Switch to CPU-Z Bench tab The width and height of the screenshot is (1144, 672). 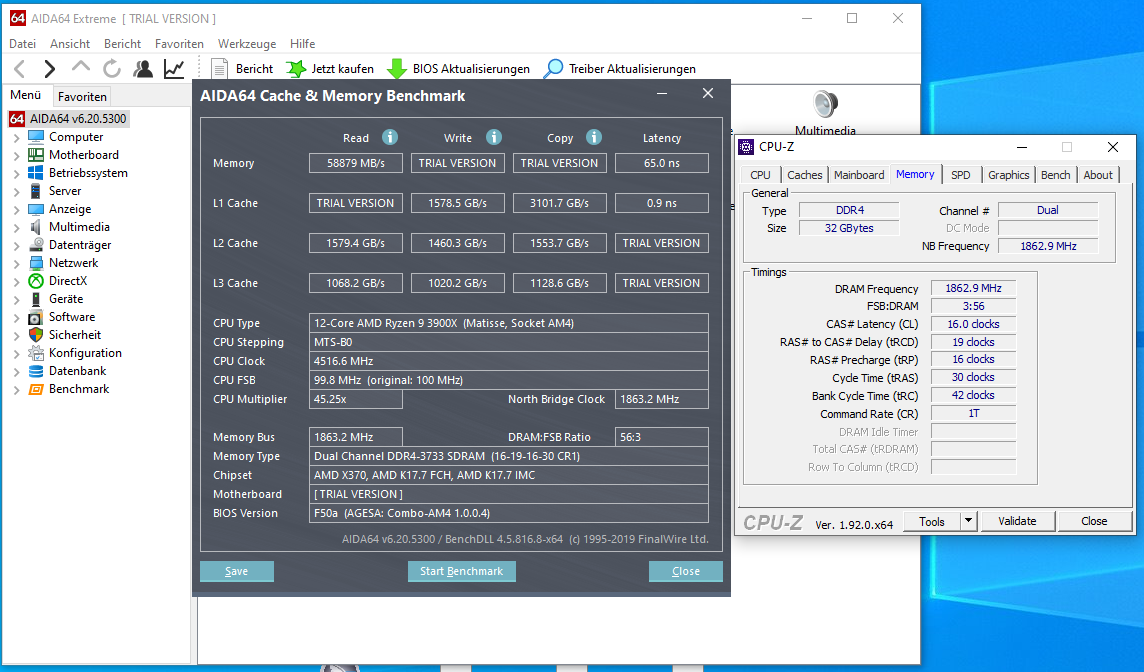coord(1055,174)
